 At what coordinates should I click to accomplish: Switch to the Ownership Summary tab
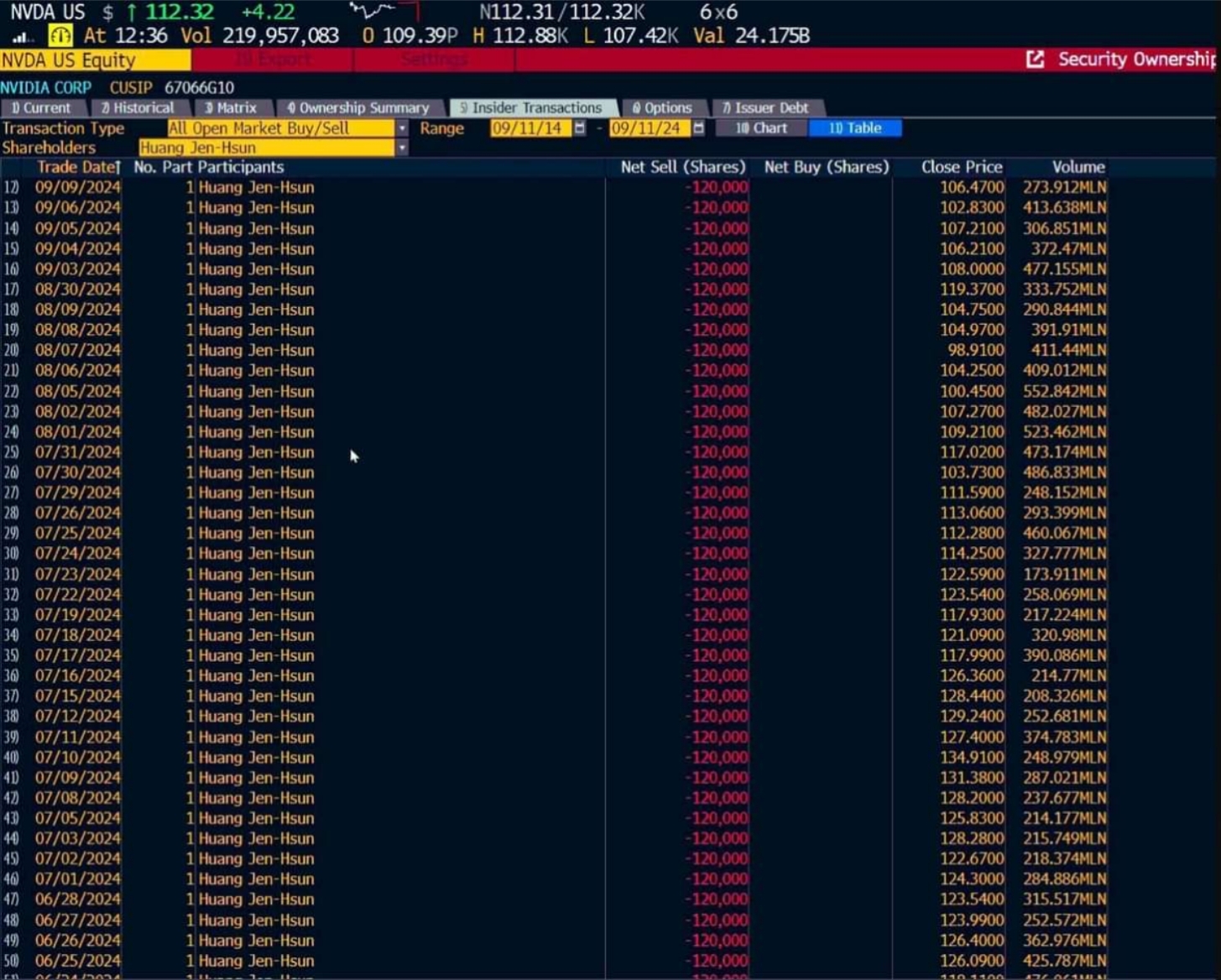[x=359, y=108]
